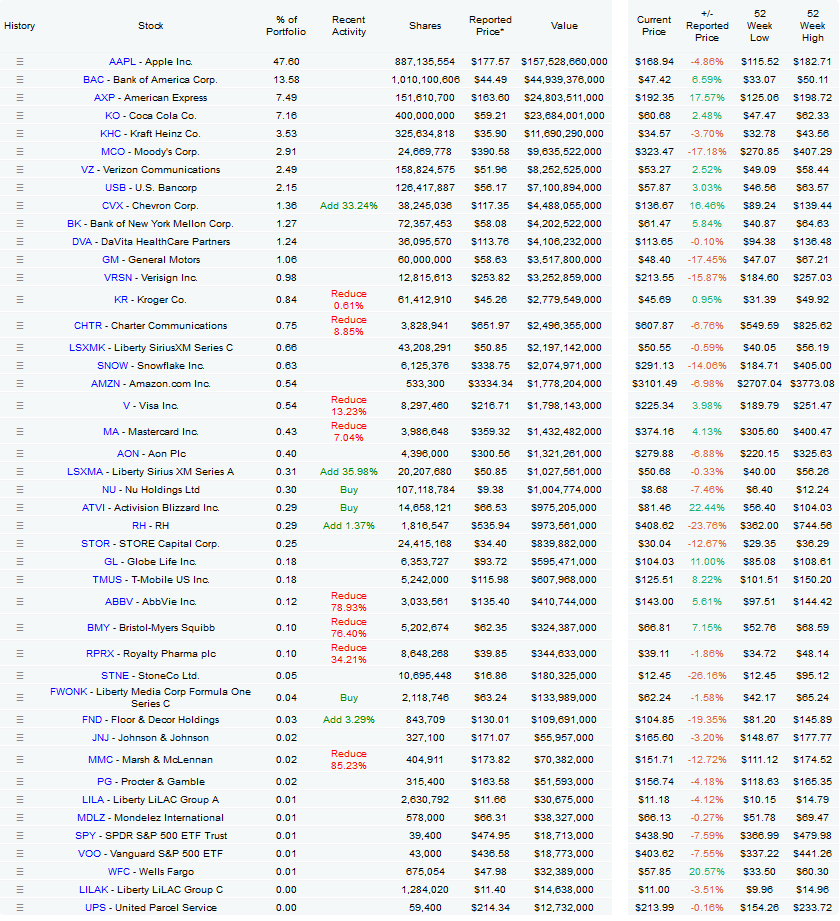
Task: Select StoneCo's -26.16% price change
Action: pos(707,676)
